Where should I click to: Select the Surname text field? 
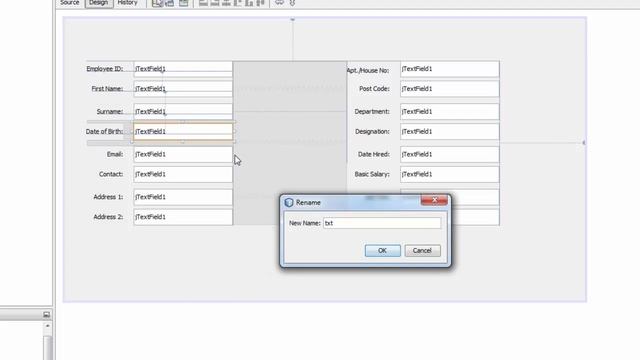[183, 111]
